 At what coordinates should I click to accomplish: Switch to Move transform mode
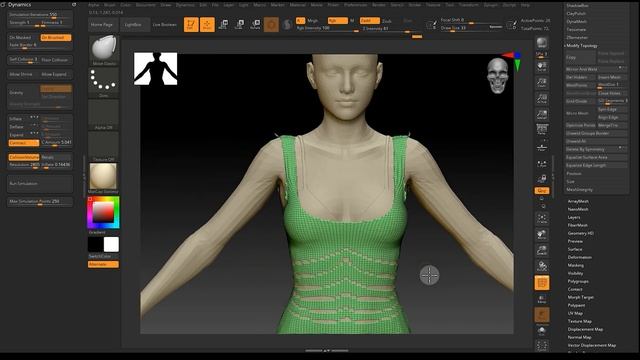click(223, 24)
